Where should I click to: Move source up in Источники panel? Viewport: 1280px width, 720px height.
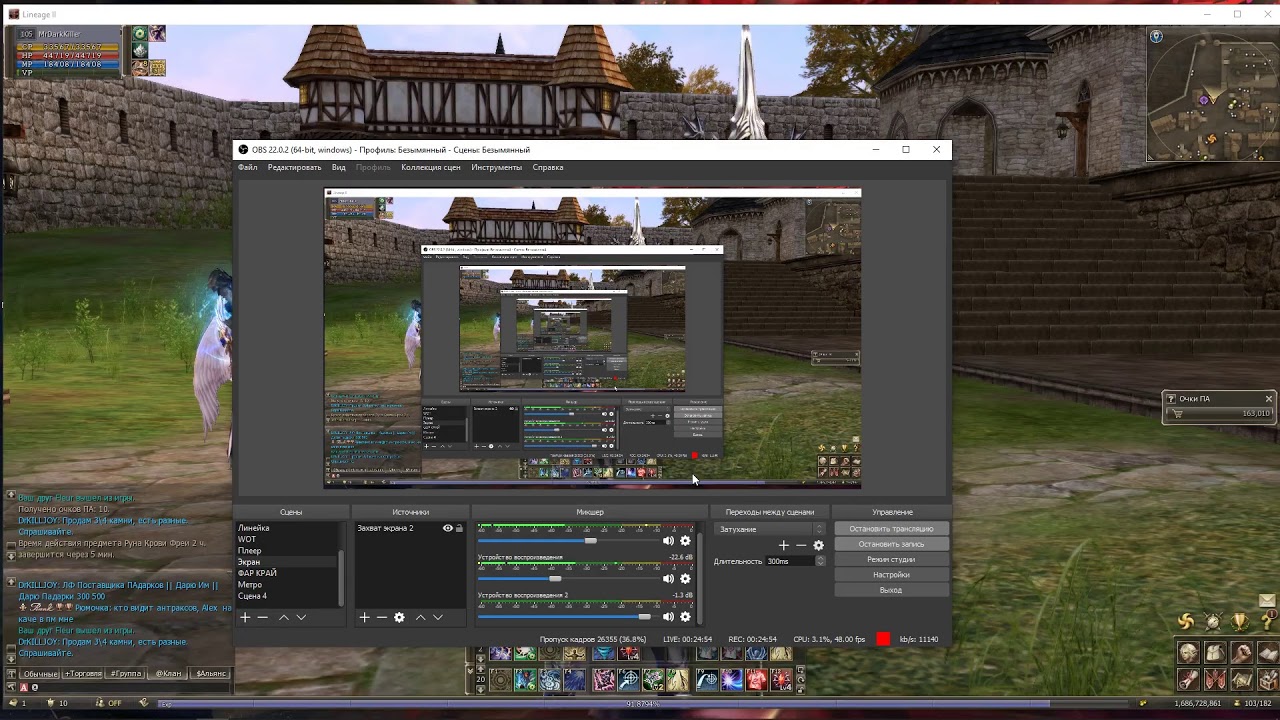coord(420,617)
